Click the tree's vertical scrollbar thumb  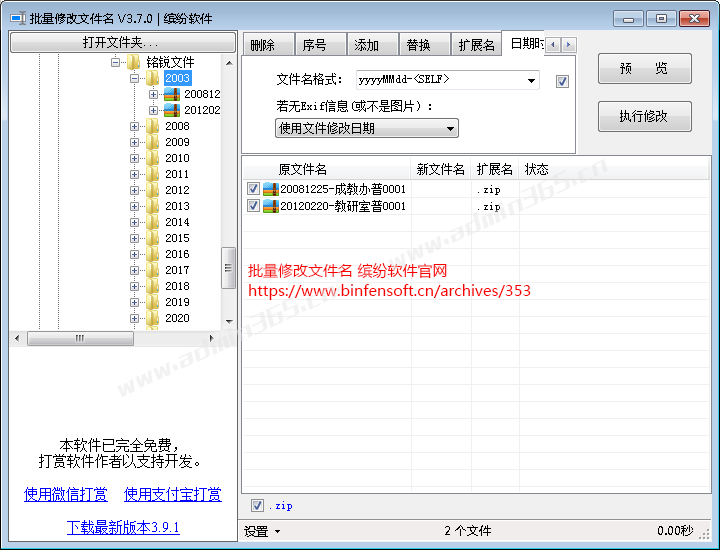[x=228, y=268]
